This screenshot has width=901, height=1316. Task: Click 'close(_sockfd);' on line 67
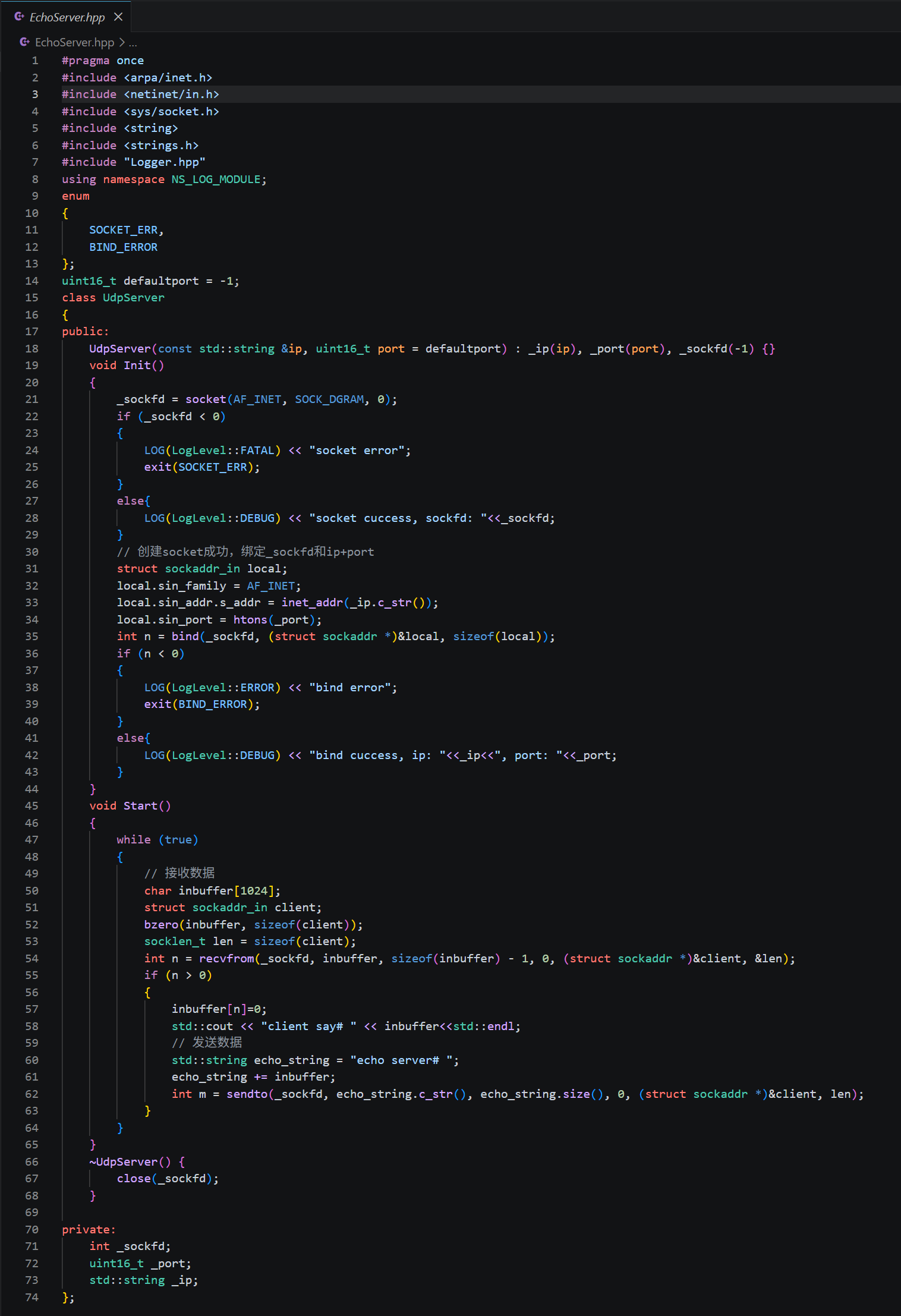tap(168, 1179)
